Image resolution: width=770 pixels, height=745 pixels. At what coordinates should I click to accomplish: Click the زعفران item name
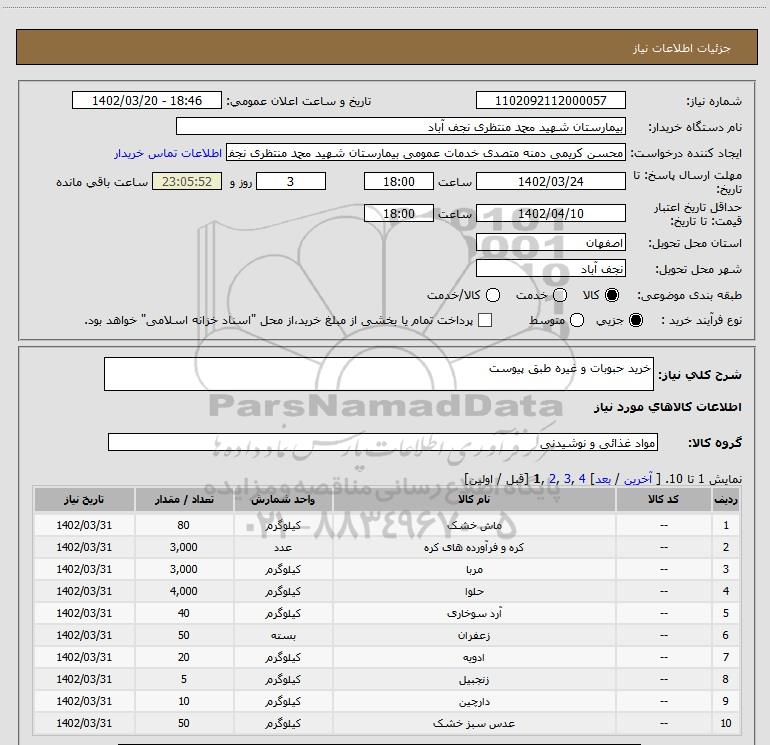click(474, 635)
